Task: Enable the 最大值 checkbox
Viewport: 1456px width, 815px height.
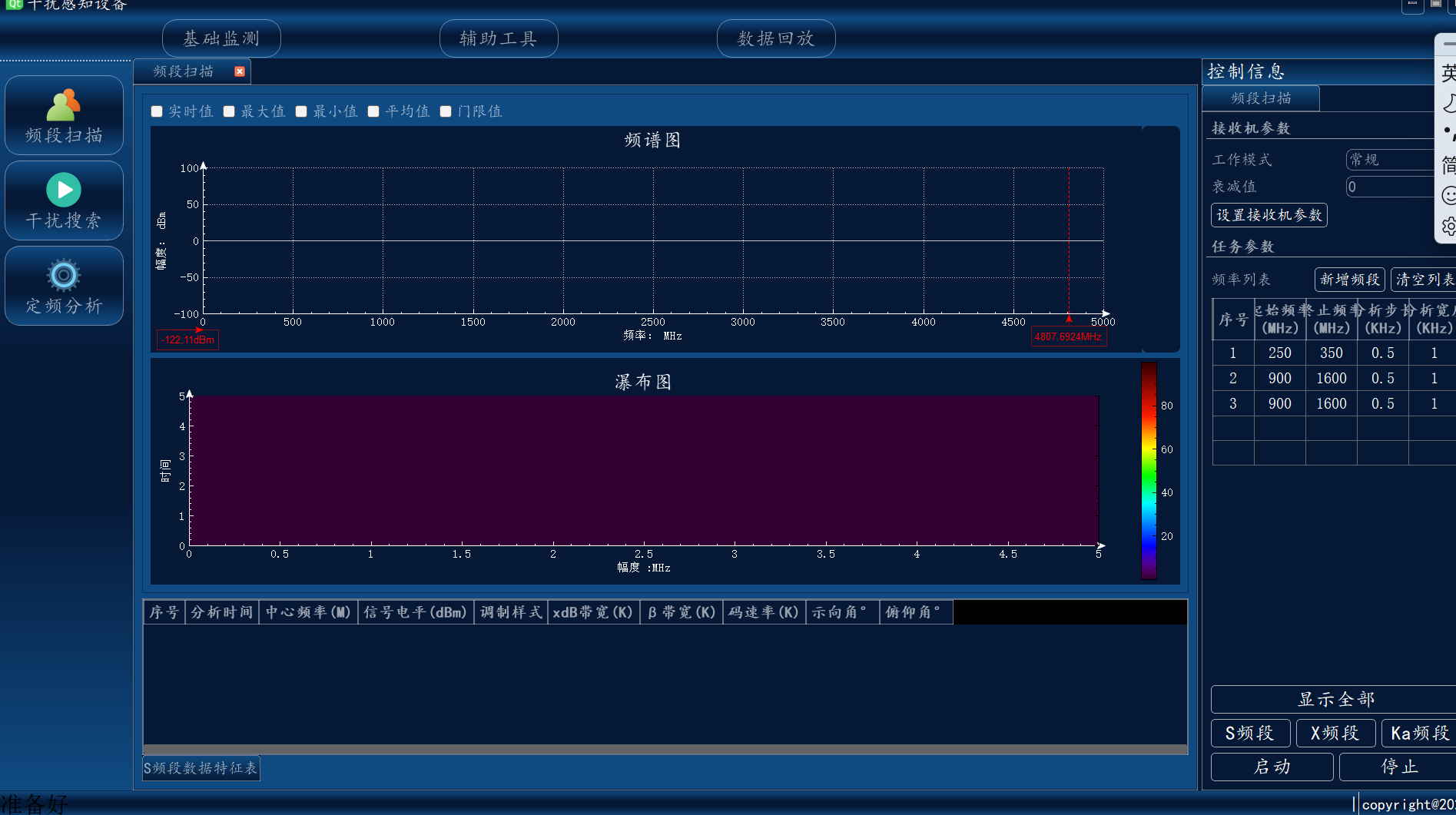Action: tap(229, 111)
